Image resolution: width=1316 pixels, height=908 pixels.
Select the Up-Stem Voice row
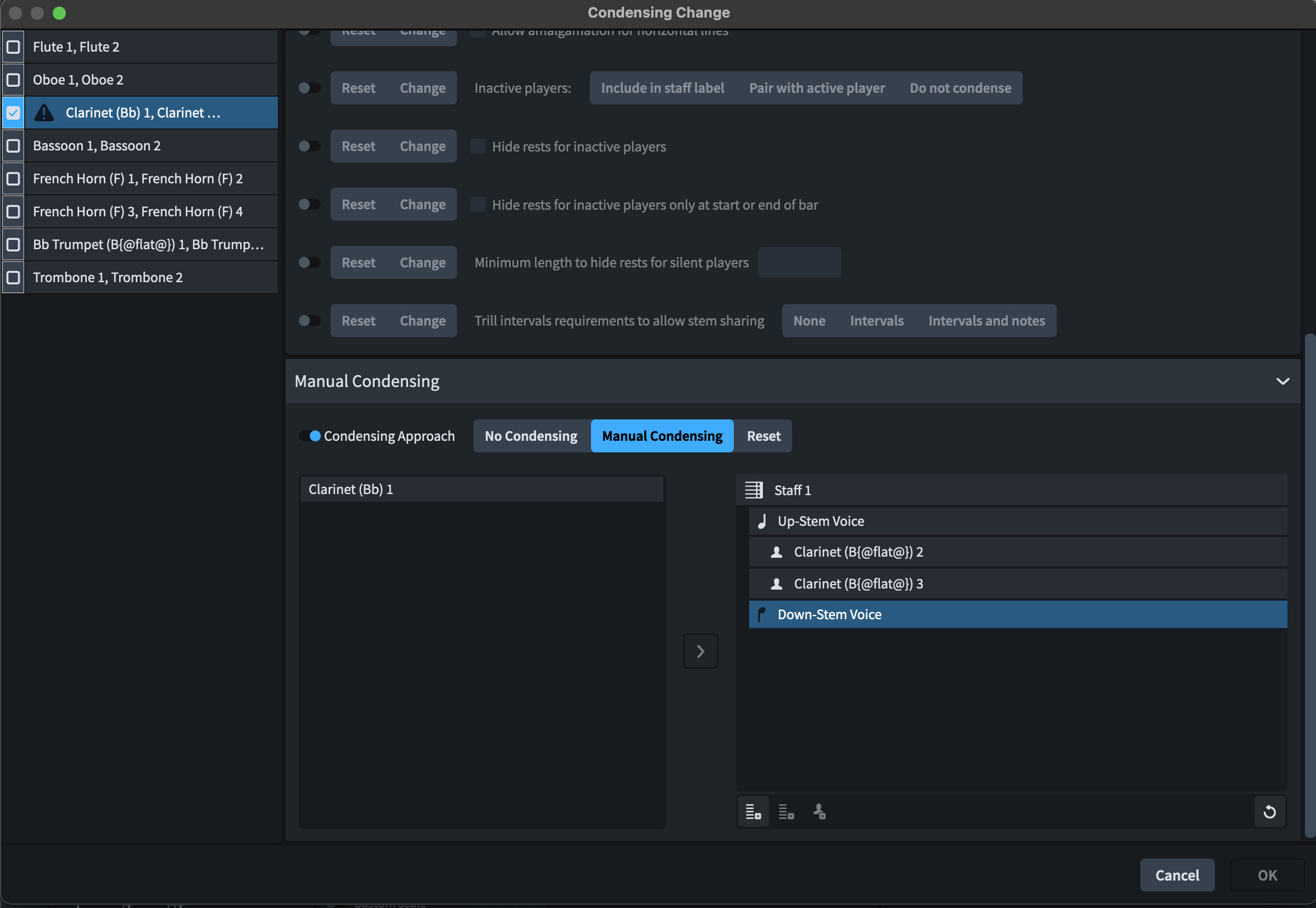pyautogui.click(x=820, y=521)
